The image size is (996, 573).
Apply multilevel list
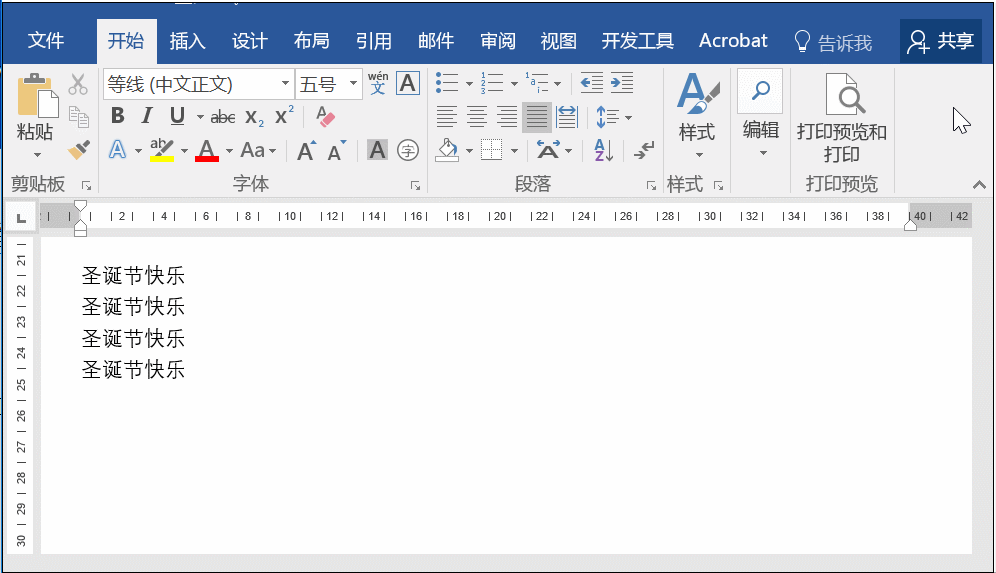537,83
